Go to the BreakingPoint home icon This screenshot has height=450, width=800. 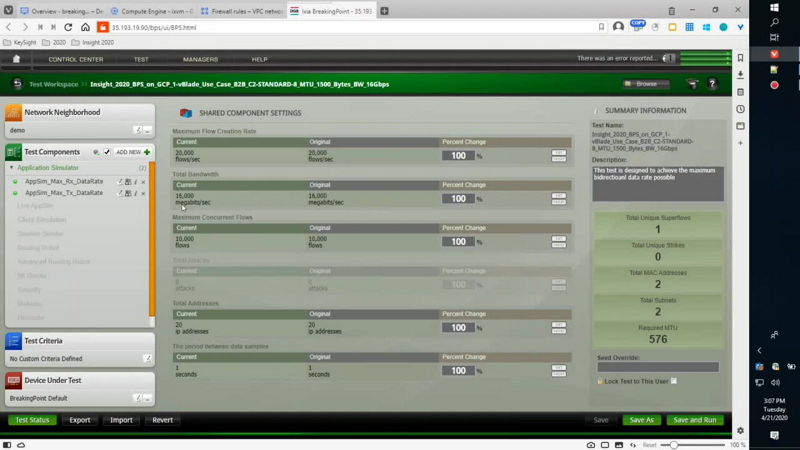click(x=16, y=59)
